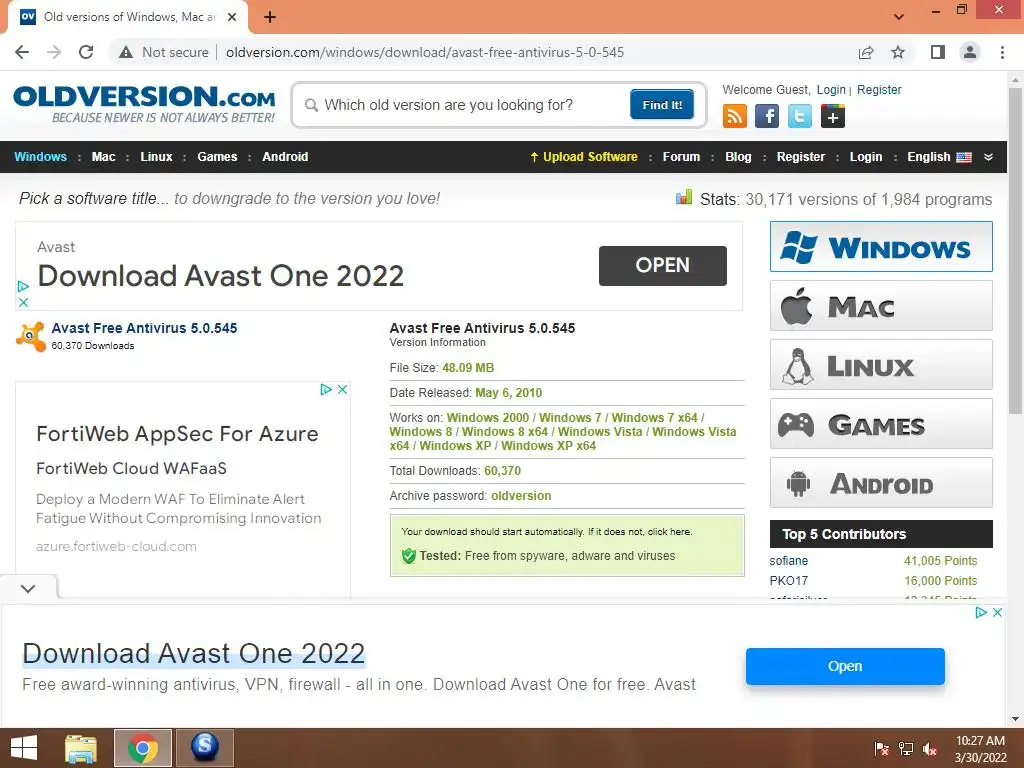Open the tab search dropdown arrow
Viewport: 1024px width, 768px height.
pyautogui.click(x=899, y=17)
